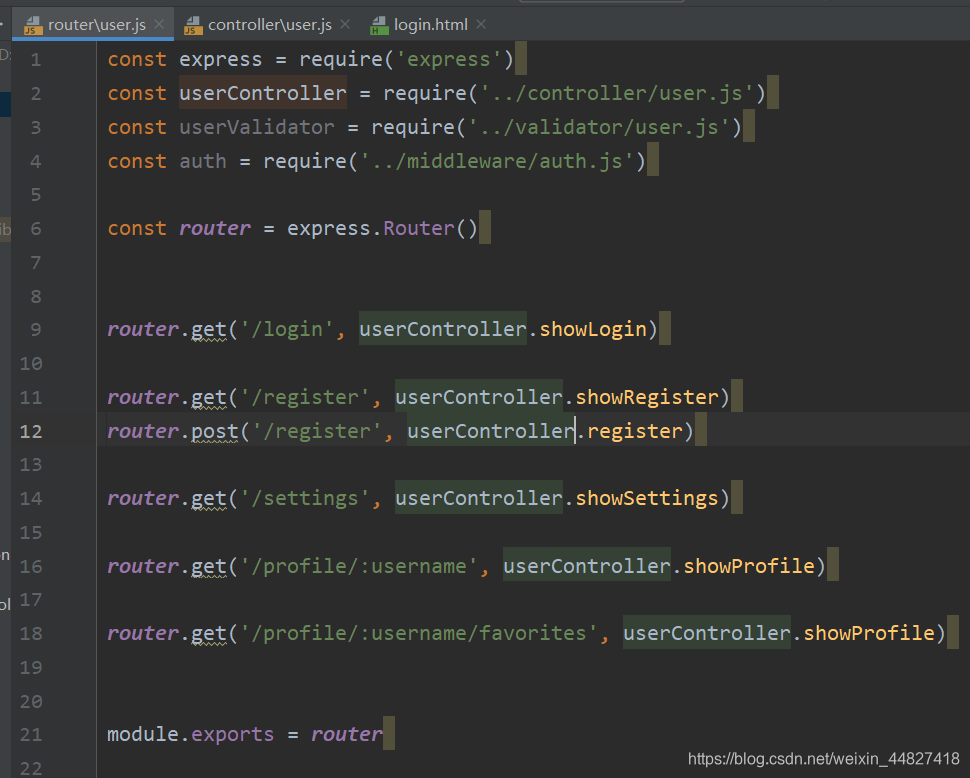Image resolution: width=970 pixels, height=778 pixels.
Task: Click 'exports' on line 21
Action: [233, 735]
